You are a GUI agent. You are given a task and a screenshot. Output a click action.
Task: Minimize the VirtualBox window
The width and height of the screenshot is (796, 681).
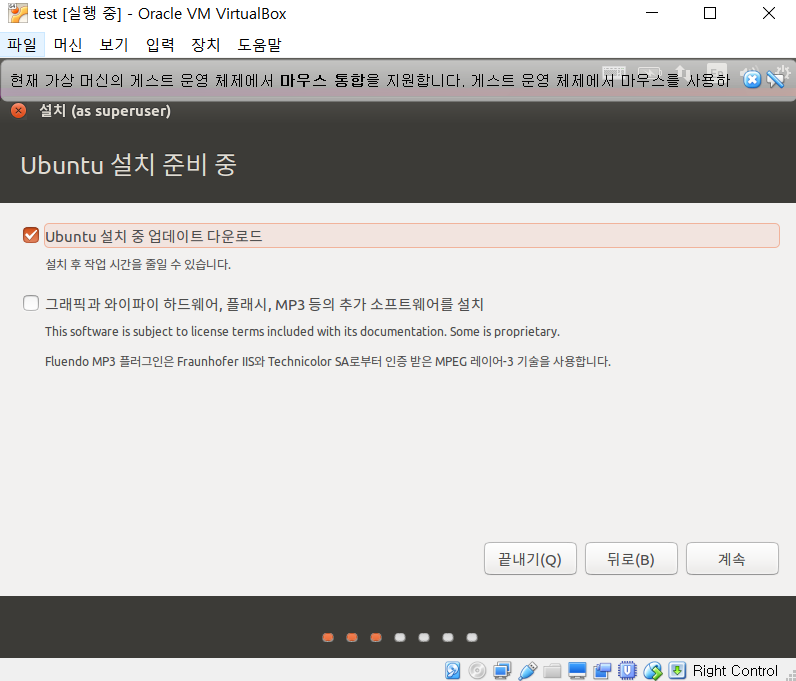652,13
